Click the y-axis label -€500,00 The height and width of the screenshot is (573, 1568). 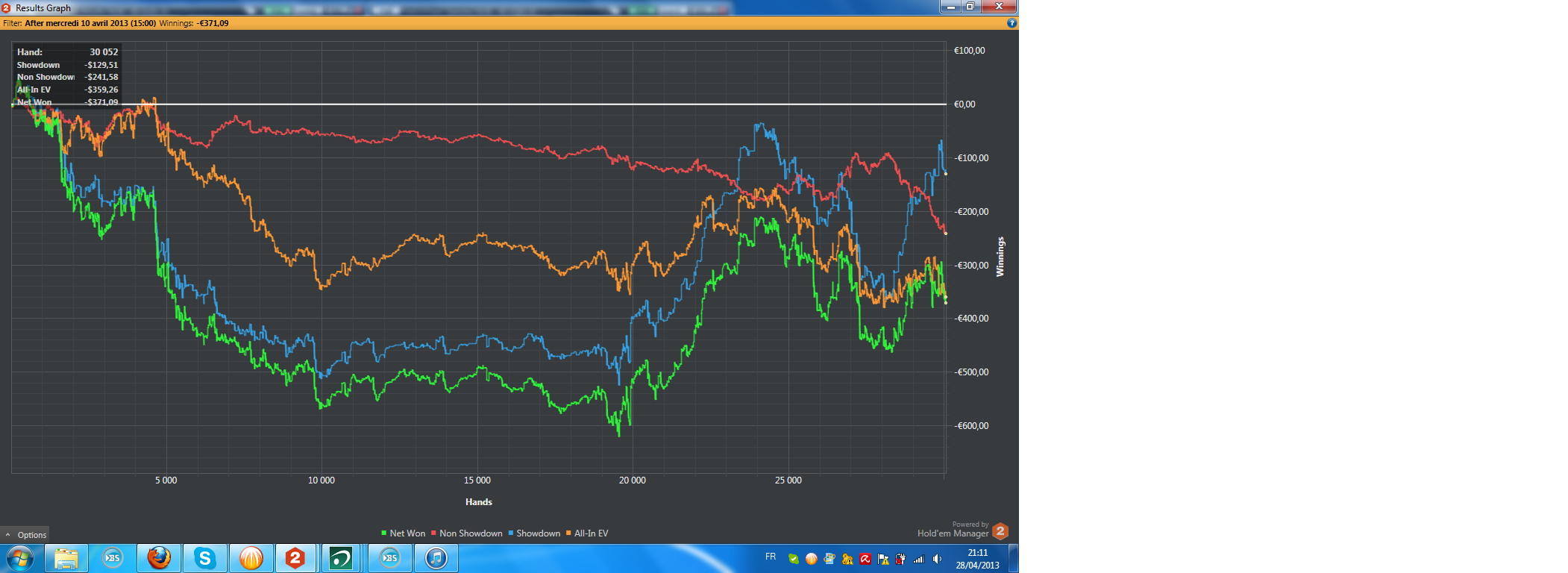tap(971, 372)
